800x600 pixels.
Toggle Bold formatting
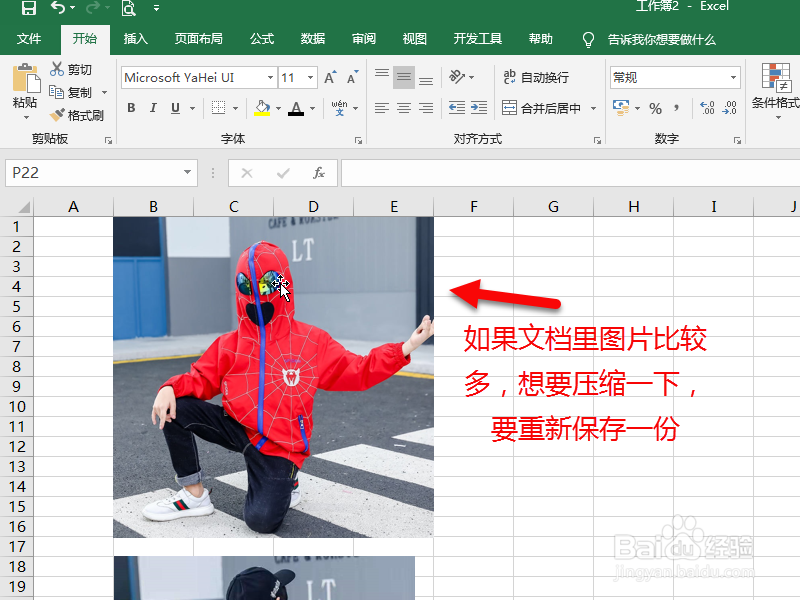(131, 108)
